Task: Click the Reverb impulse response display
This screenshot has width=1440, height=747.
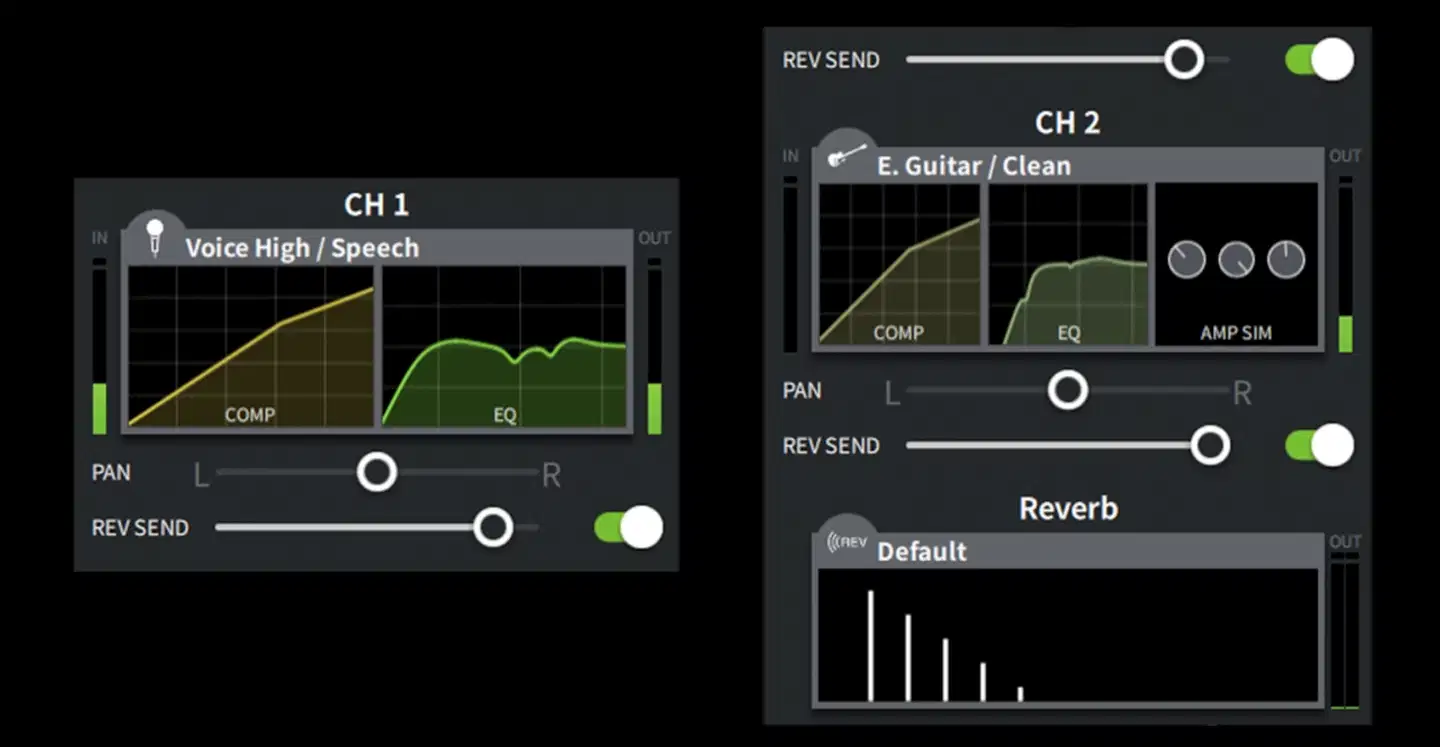Action: [x=1067, y=637]
